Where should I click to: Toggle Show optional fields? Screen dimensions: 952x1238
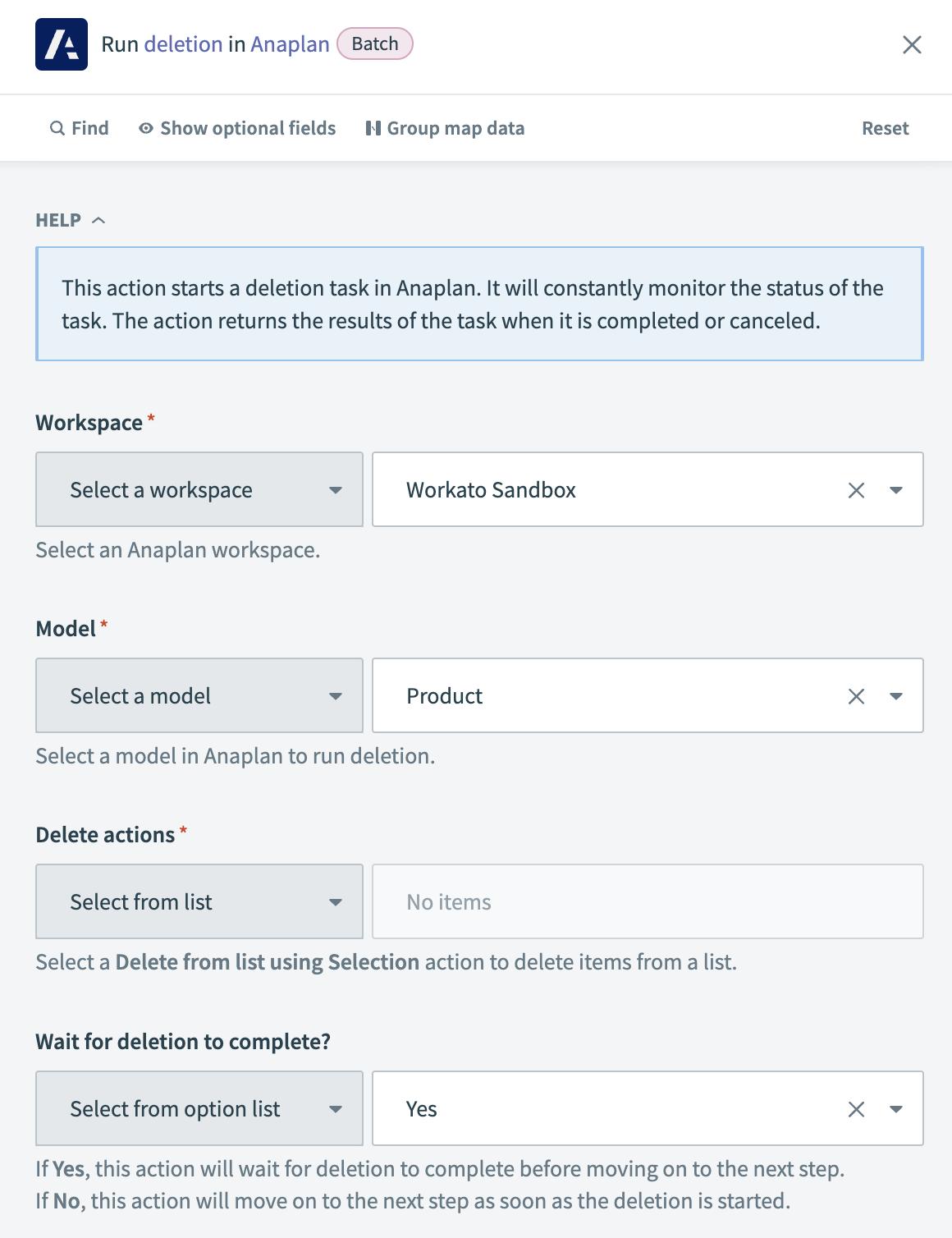click(x=247, y=128)
